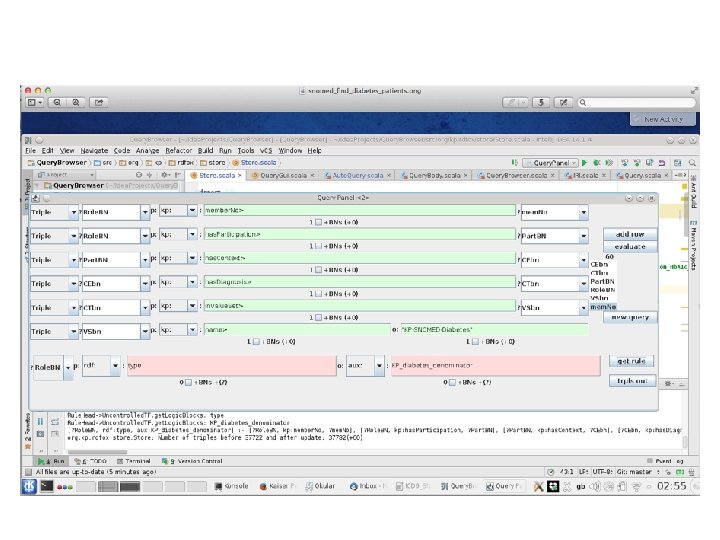Click the green Run arrow in IDE toolbar

pos(584,163)
